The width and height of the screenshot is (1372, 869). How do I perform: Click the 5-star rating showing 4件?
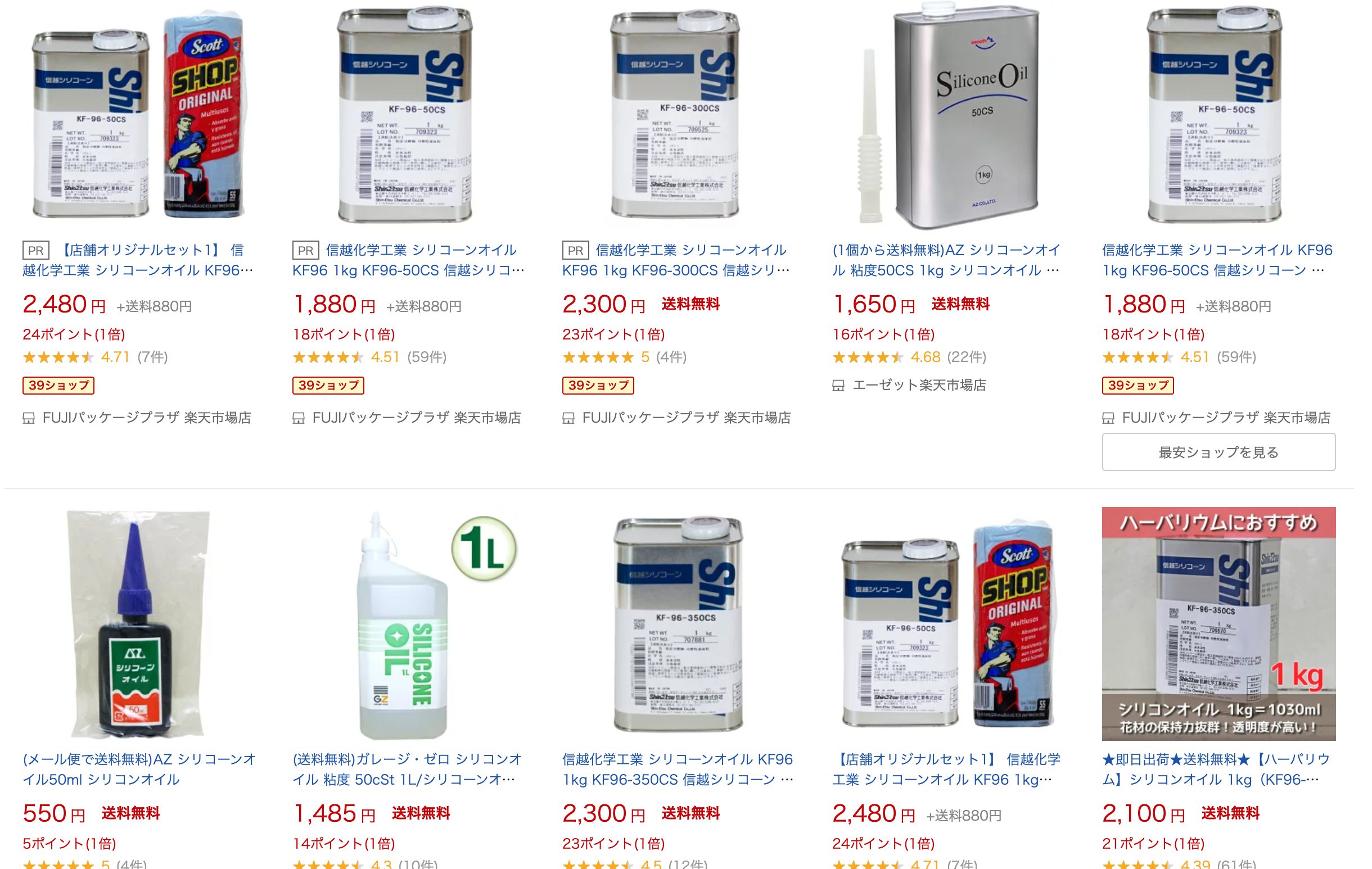[x=625, y=357]
